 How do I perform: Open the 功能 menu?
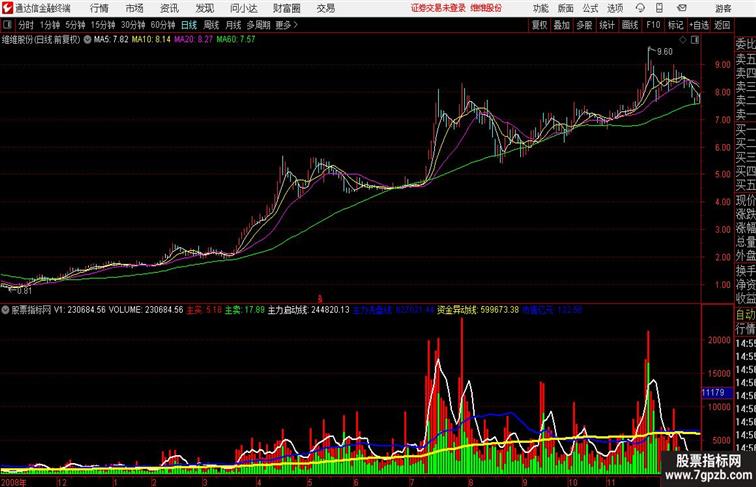pos(540,8)
